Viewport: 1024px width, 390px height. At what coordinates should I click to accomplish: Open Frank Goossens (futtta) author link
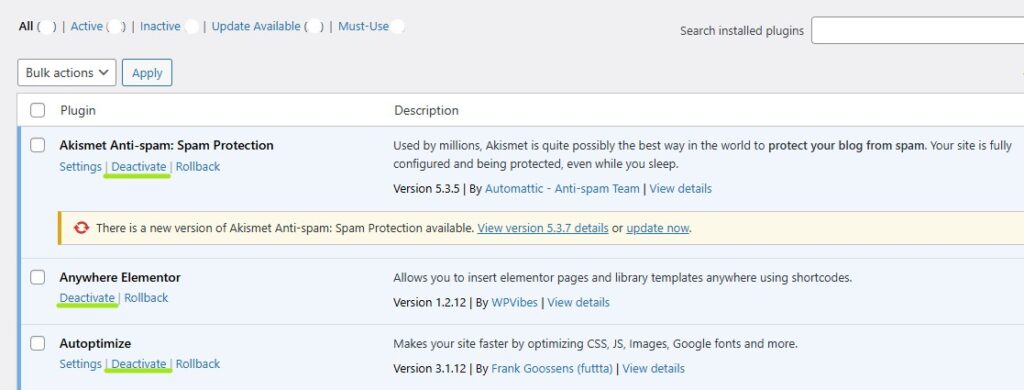click(x=552, y=368)
